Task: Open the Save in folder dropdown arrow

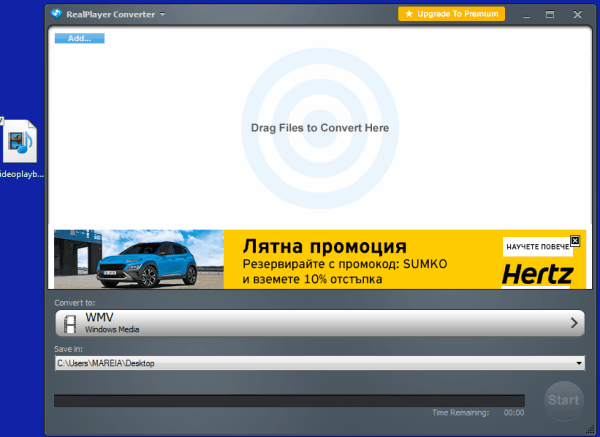Action: click(579, 363)
